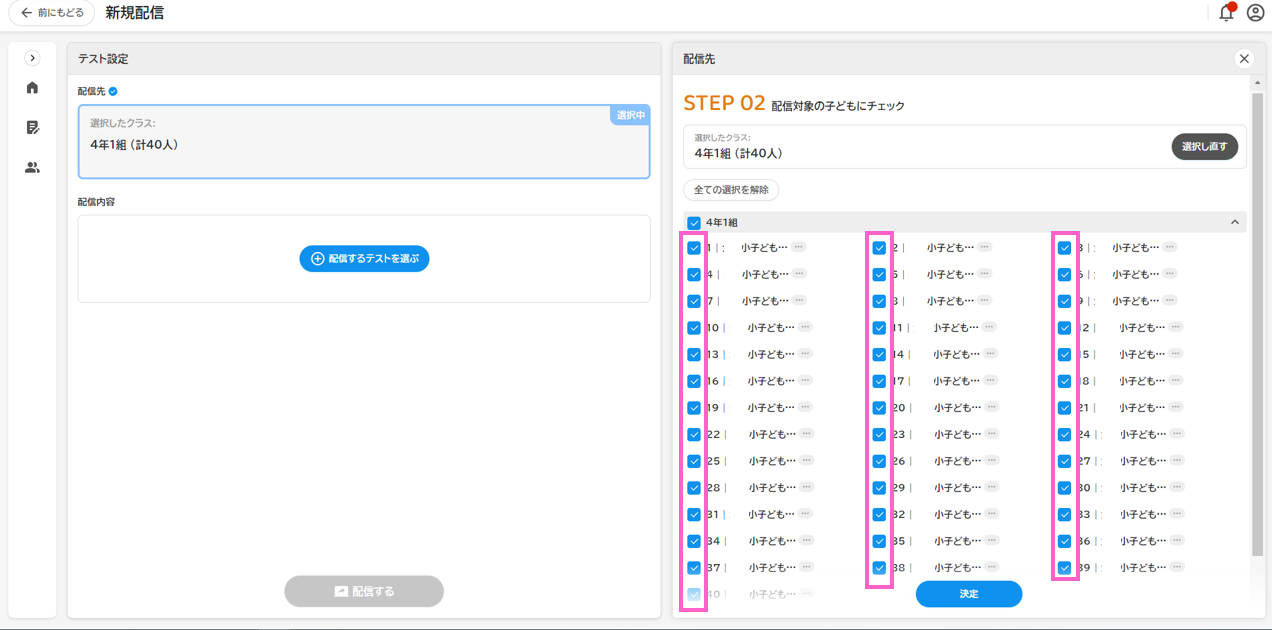
Task: Click 前にもどる back button
Action: click(x=52, y=13)
